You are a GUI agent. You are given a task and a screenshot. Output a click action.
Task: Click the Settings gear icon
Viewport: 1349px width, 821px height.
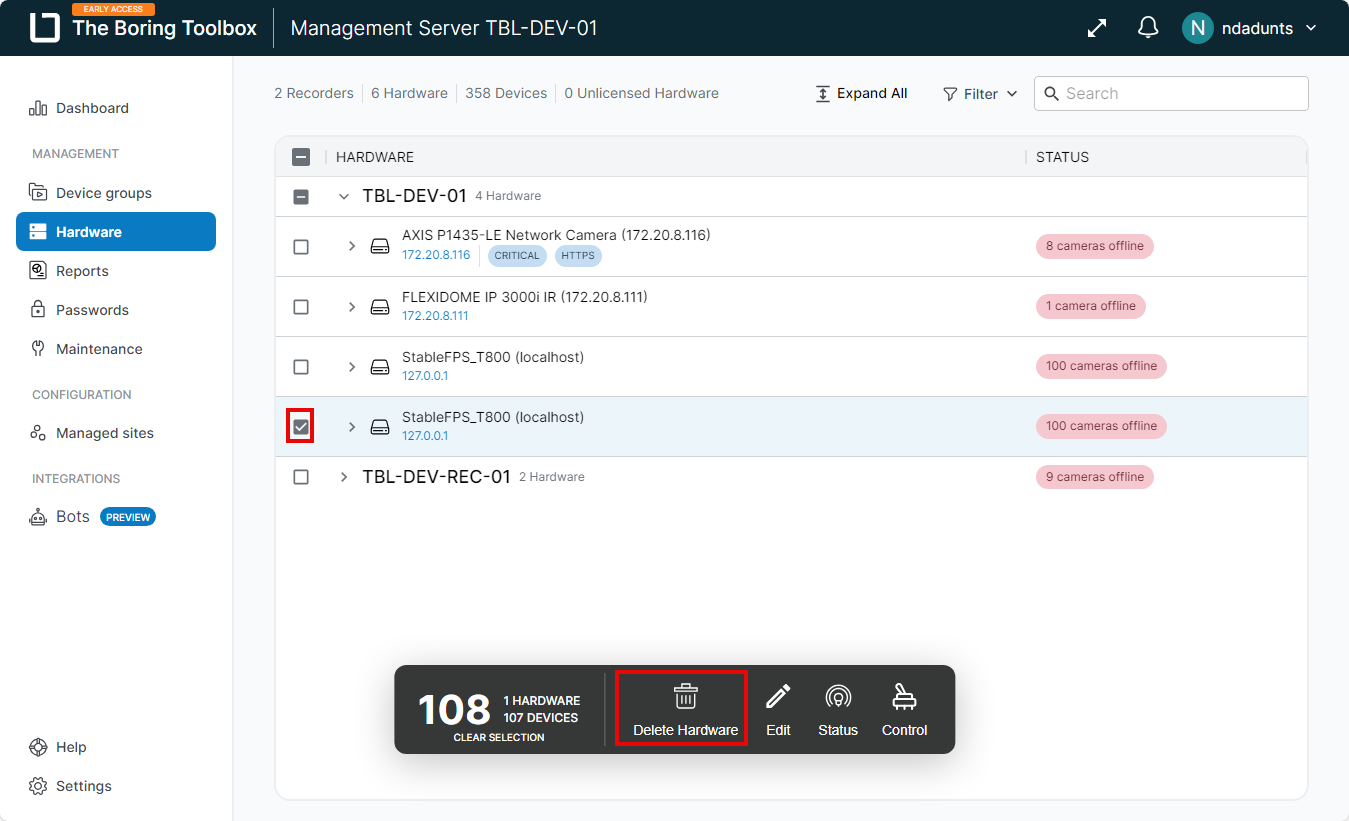click(38, 786)
